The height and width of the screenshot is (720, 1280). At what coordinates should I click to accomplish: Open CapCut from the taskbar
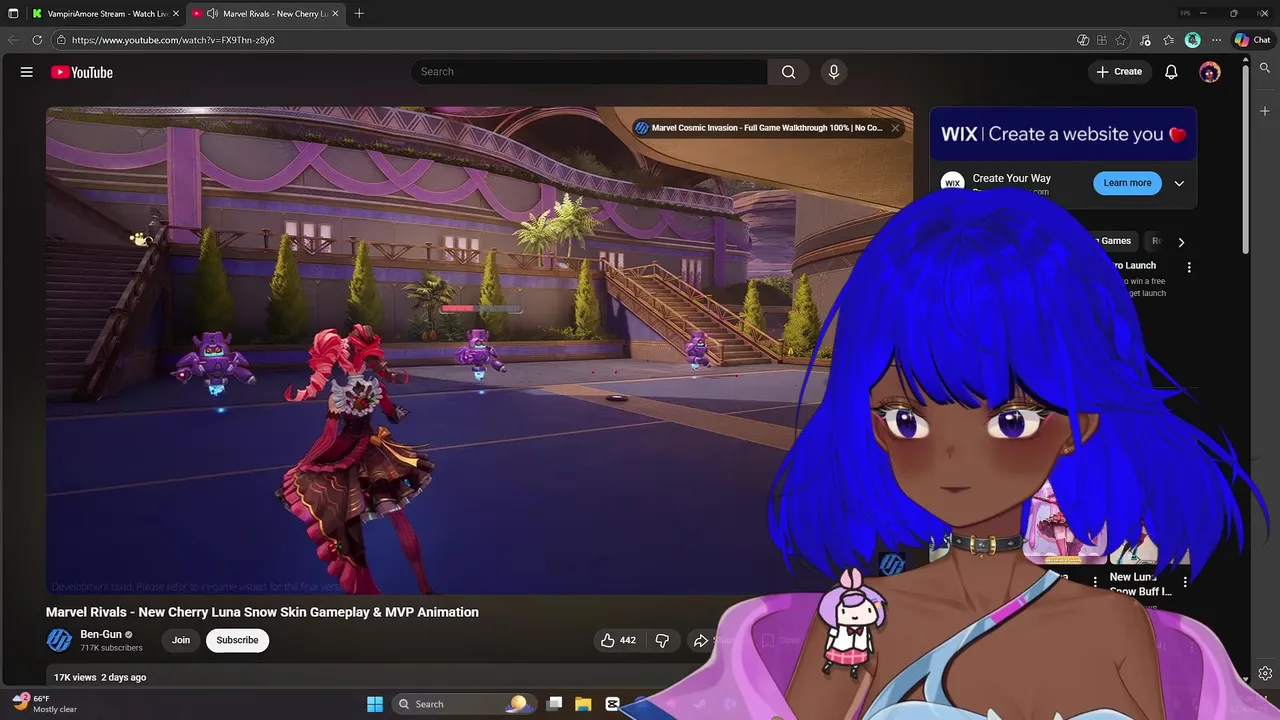pyautogui.click(x=613, y=704)
